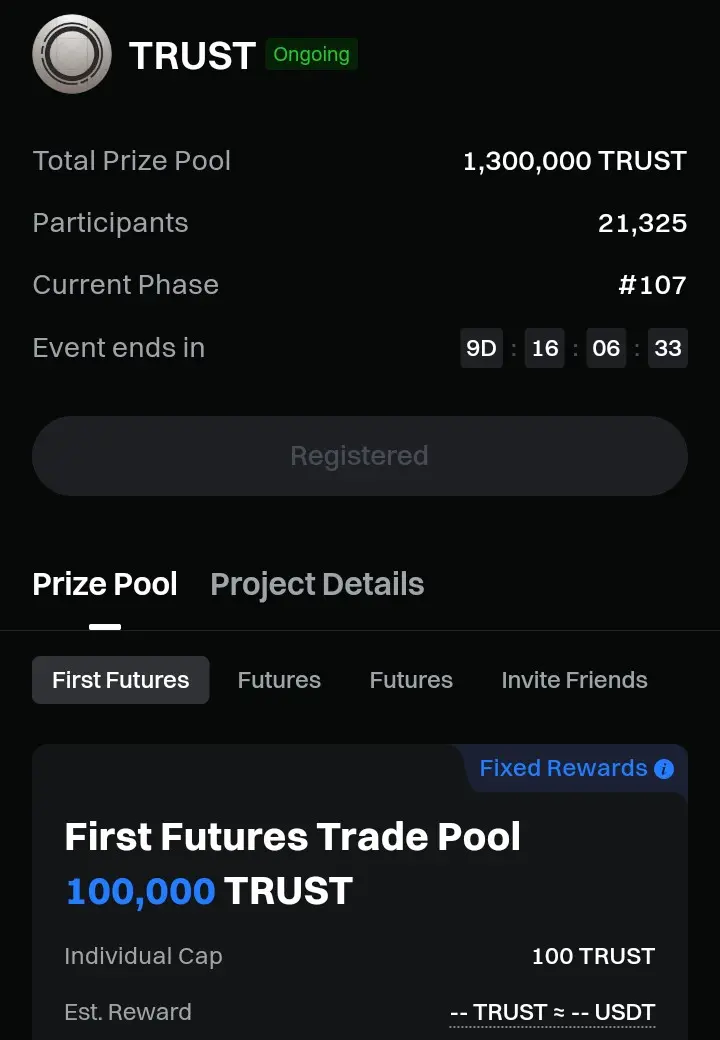Viewport: 720px width, 1040px height.
Task: Click the participants count 21,325
Action: point(642,223)
